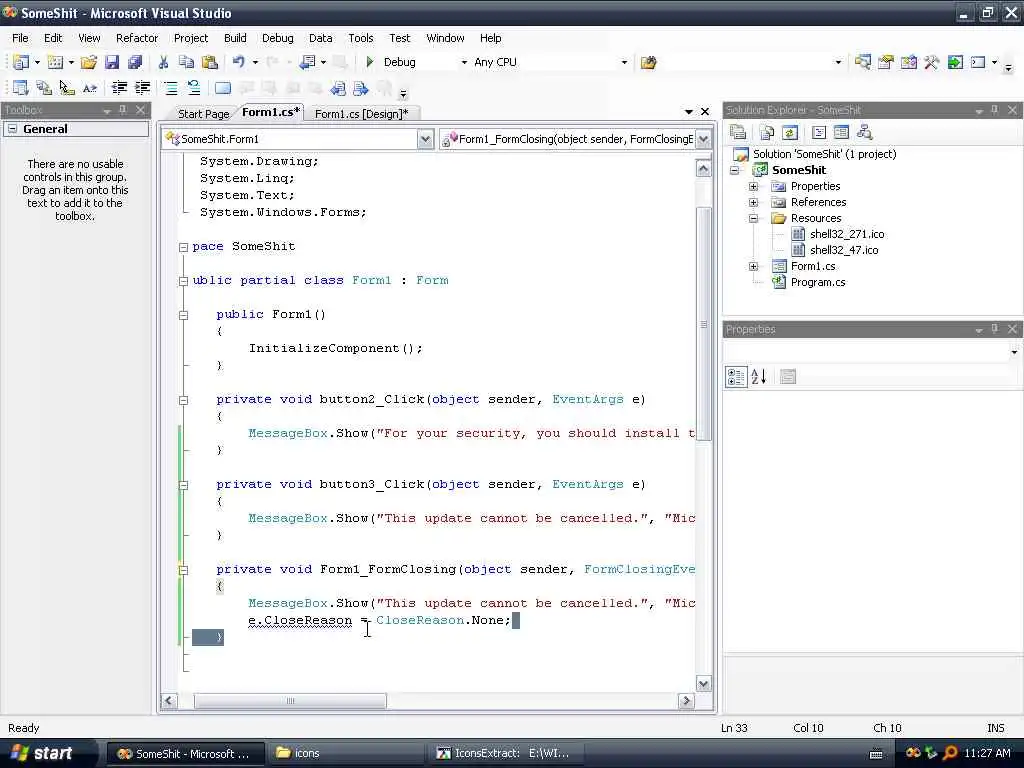The width and height of the screenshot is (1024, 768).
Task: Click Solution Explorer's Properties icon
Action: [x=738, y=132]
